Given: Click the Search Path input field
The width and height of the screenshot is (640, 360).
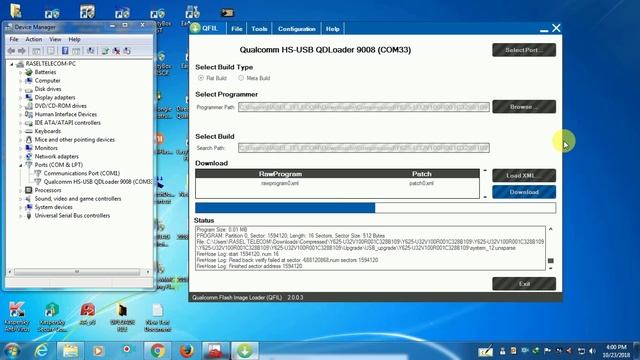Looking at the screenshot, I should (364, 148).
